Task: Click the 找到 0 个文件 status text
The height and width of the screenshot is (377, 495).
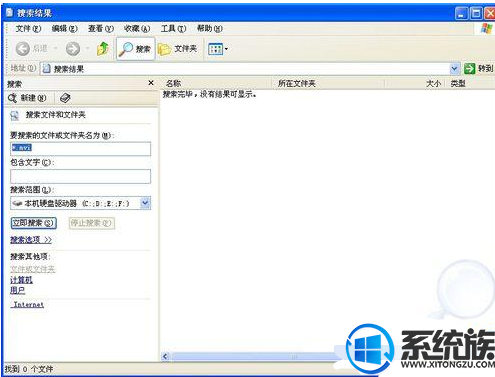Action: tap(29, 369)
